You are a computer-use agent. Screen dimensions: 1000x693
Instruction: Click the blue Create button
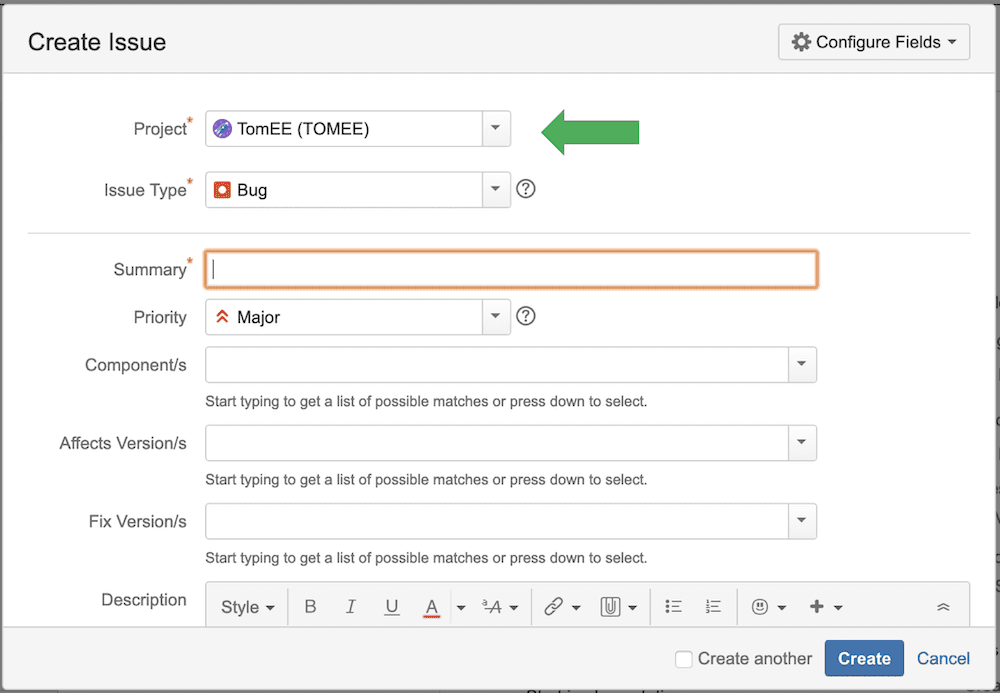864,658
